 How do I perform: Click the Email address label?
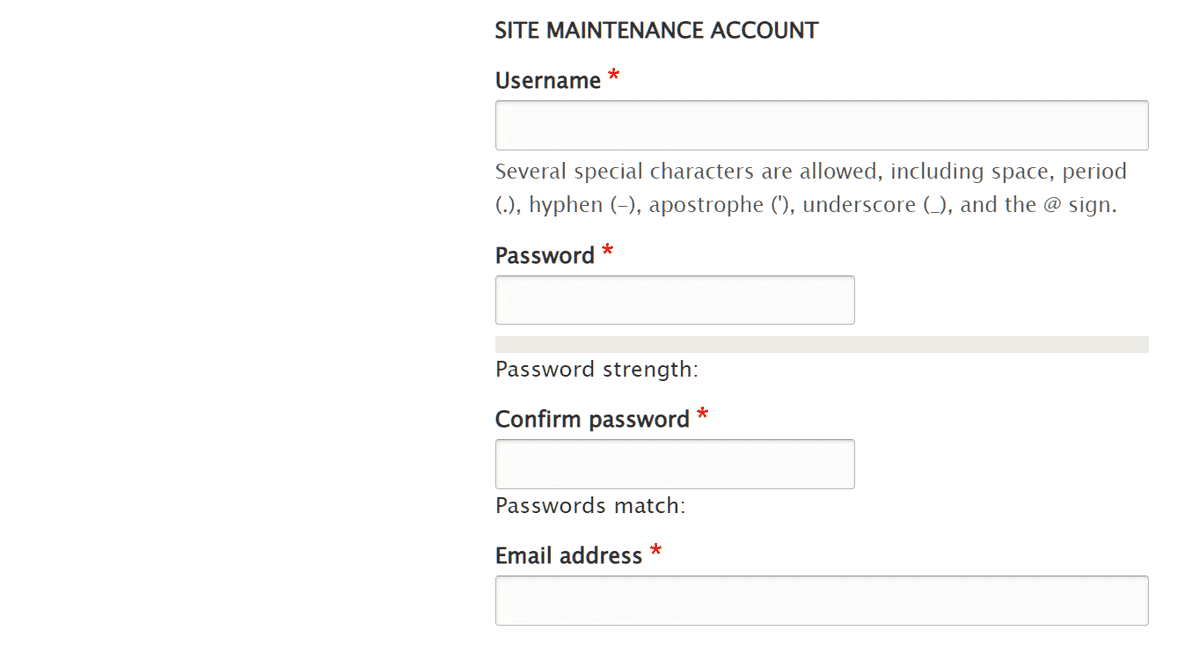(x=568, y=556)
